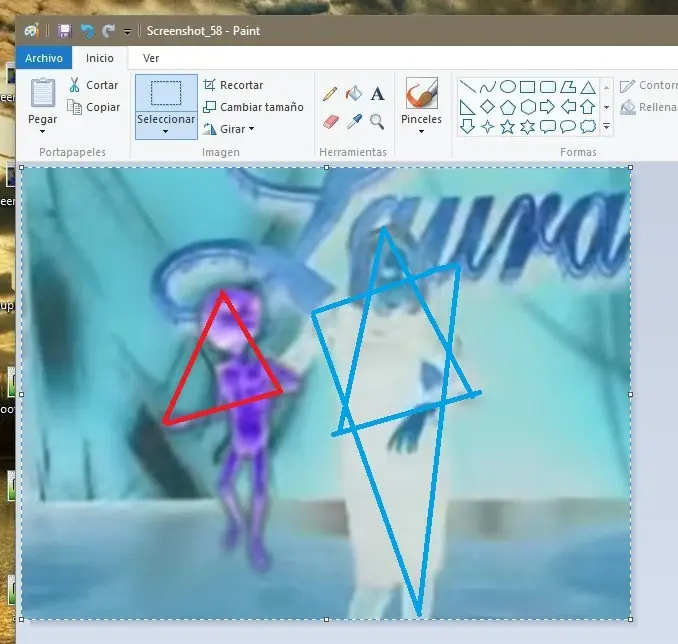Save the image with the floppy icon
The width and height of the screenshot is (678, 644).
(x=64, y=31)
